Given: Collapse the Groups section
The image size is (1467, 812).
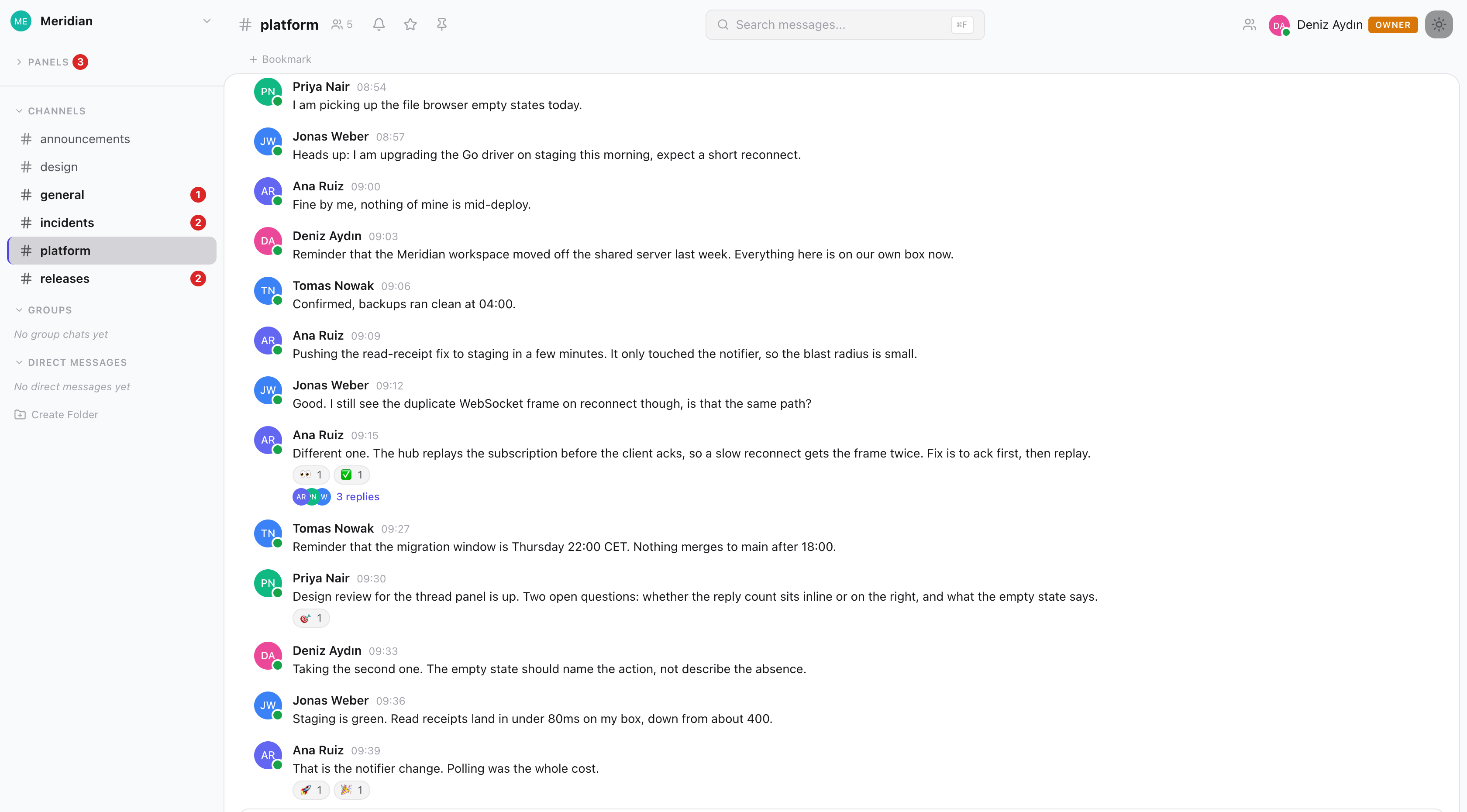Looking at the screenshot, I should pos(44,310).
